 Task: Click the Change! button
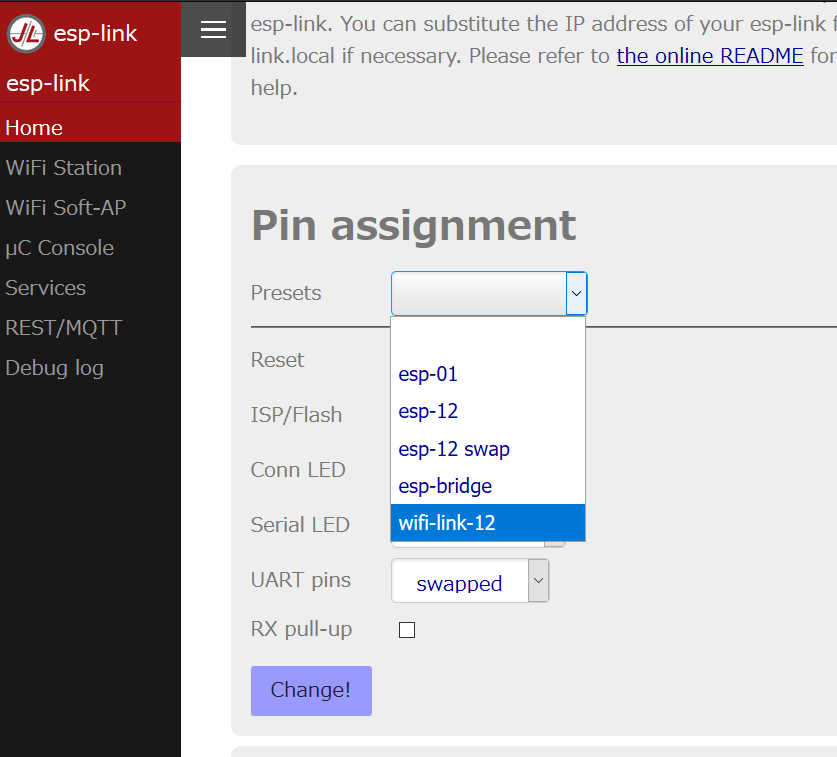pos(311,690)
